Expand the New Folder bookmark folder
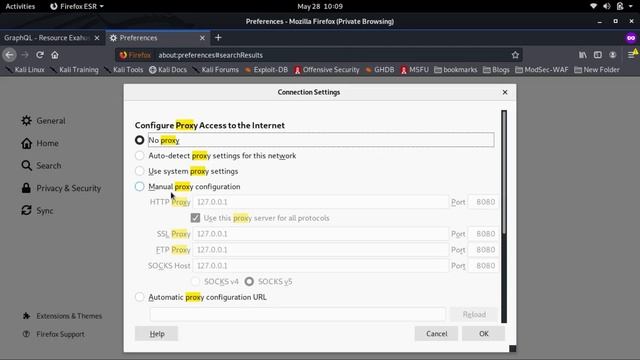Screen dimensions: 640x360 [x=597, y=70]
